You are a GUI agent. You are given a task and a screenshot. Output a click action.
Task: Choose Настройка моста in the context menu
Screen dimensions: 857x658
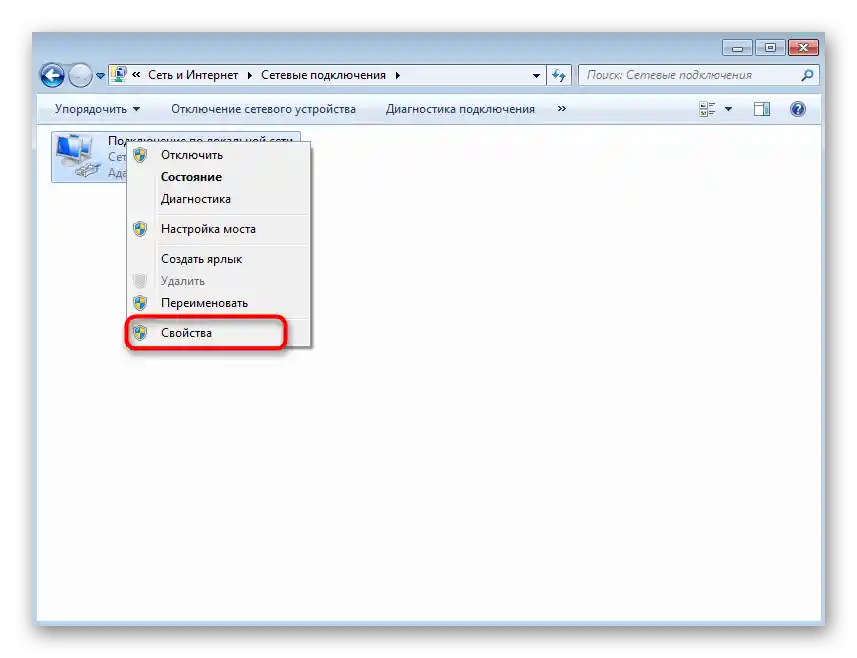218,229
